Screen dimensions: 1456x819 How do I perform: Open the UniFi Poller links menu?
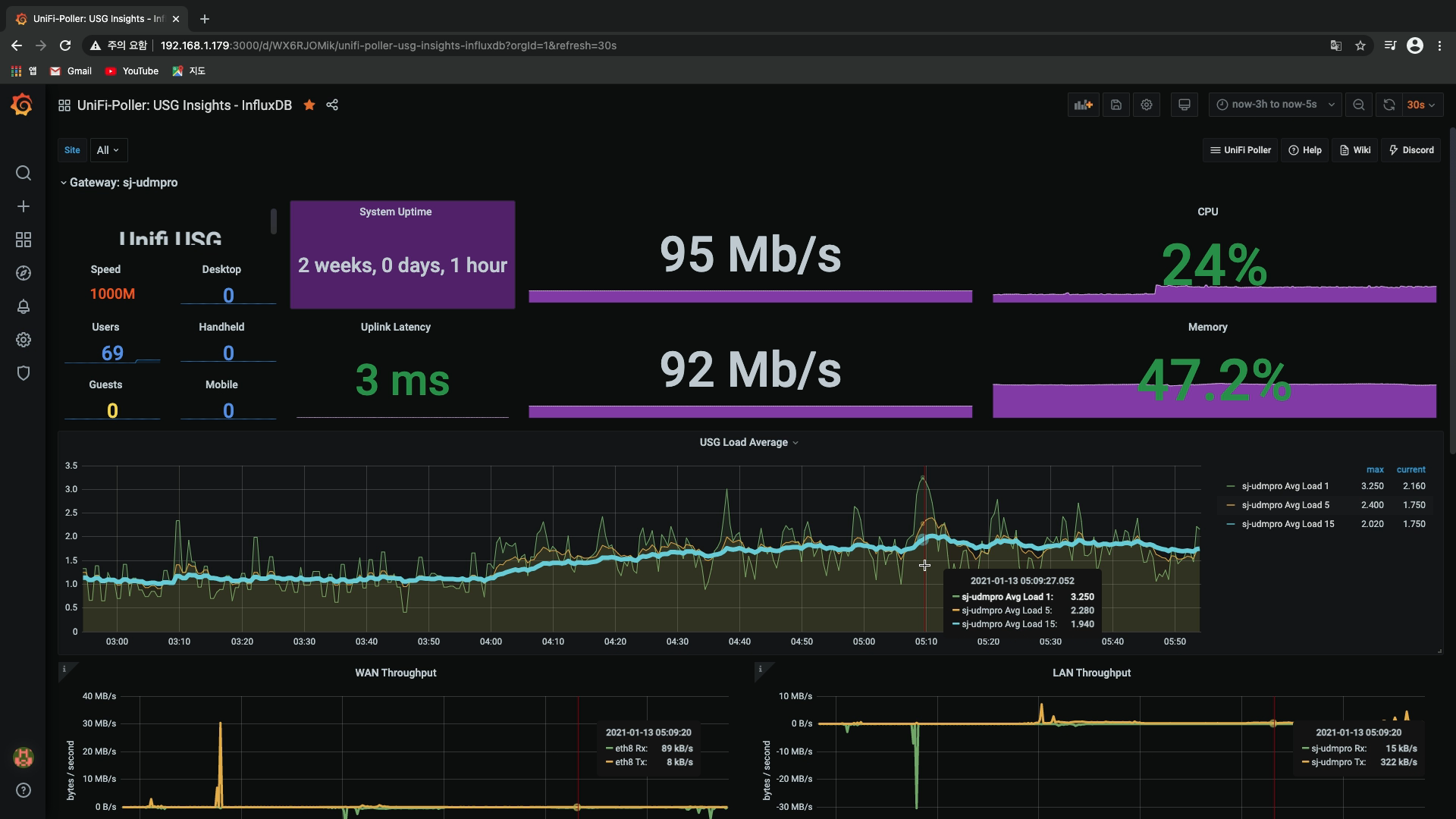tap(1240, 150)
